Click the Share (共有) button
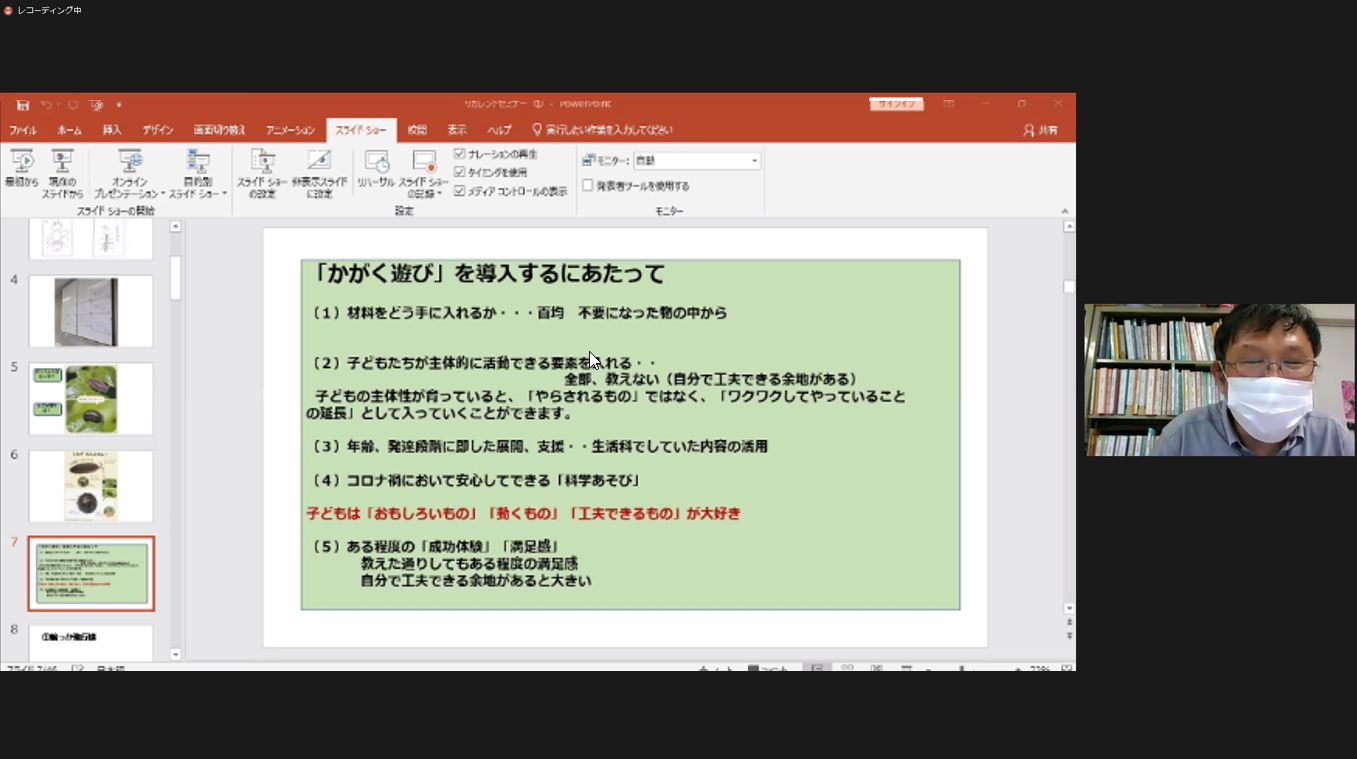 click(x=1041, y=130)
